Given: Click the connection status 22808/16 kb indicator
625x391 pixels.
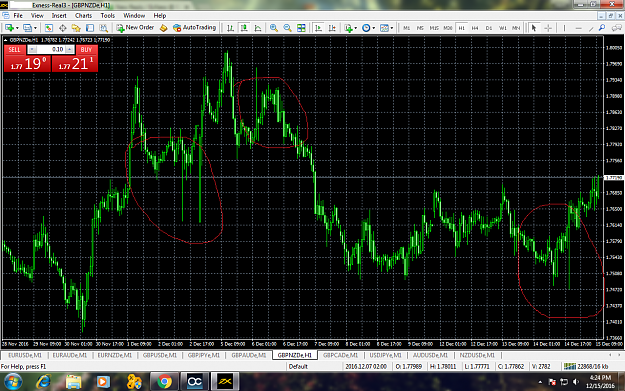Looking at the screenshot, I should 586,366.
